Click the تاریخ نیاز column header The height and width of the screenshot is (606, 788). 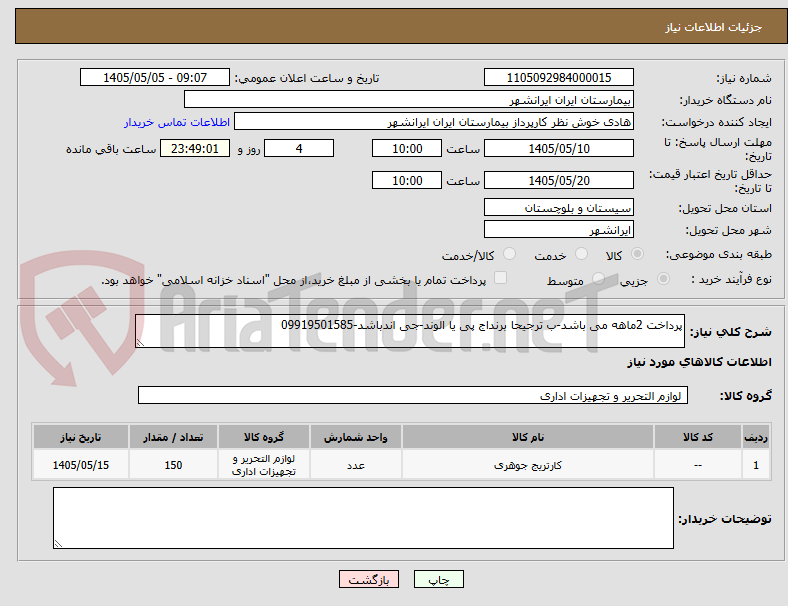81,437
